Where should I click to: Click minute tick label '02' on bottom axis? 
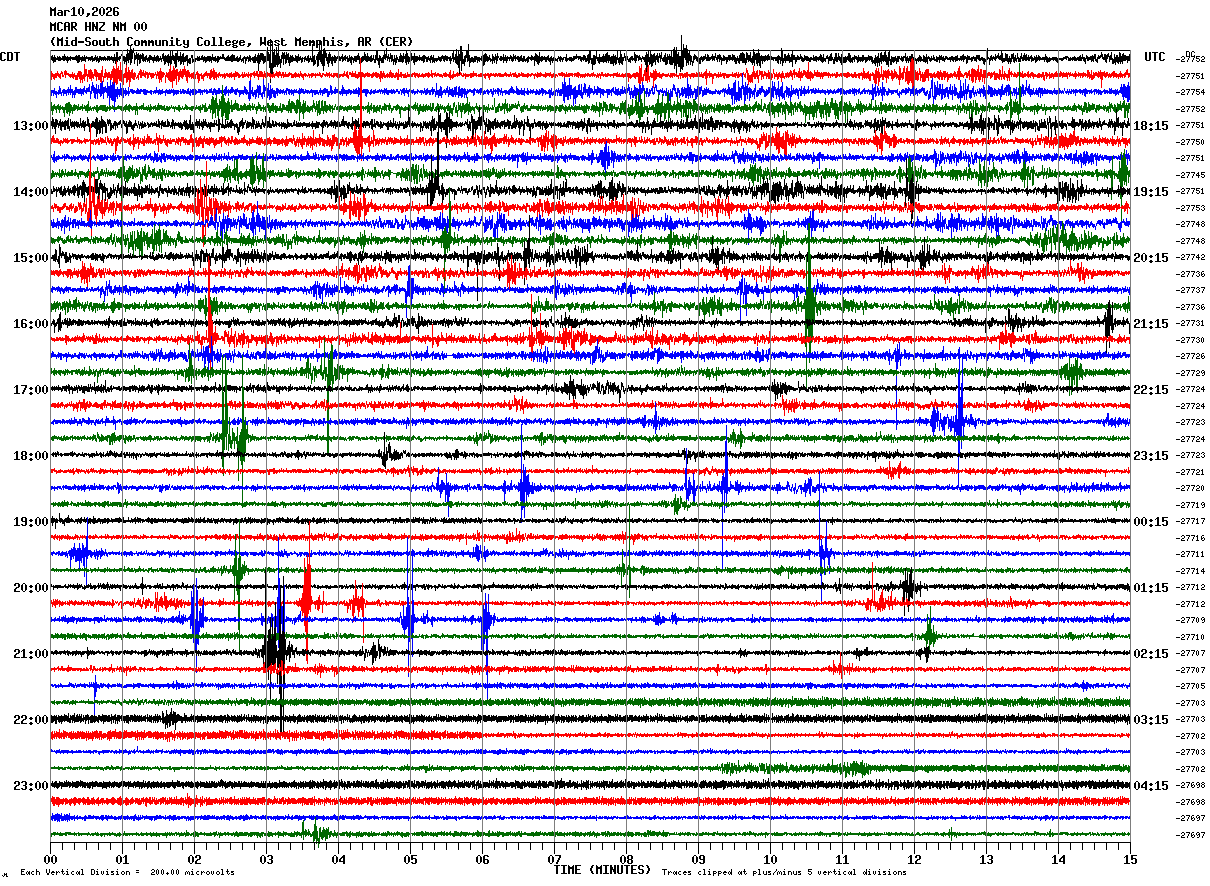click(x=194, y=859)
